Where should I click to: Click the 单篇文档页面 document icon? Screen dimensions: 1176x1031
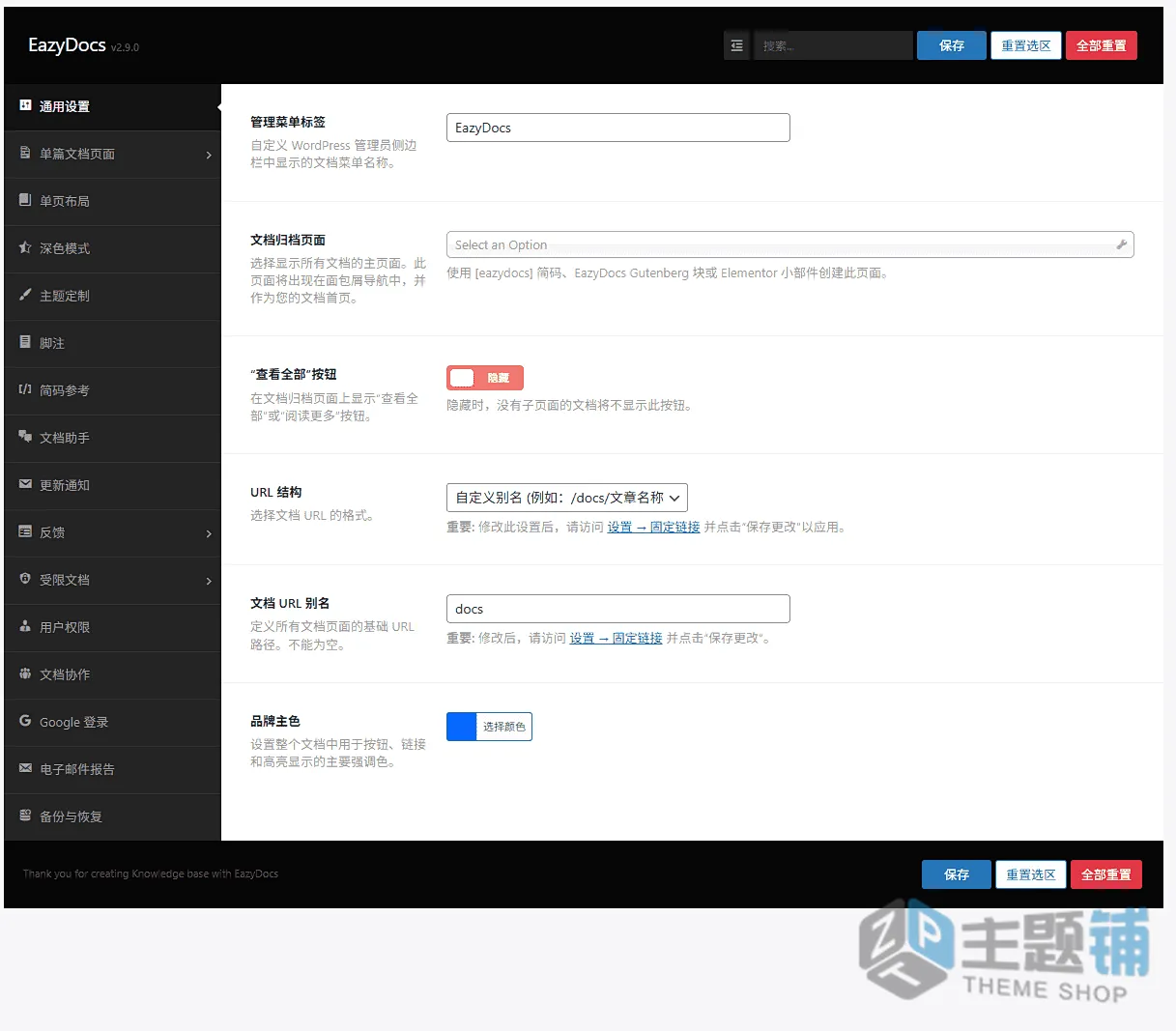pyautogui.click(x=25, y=153)
